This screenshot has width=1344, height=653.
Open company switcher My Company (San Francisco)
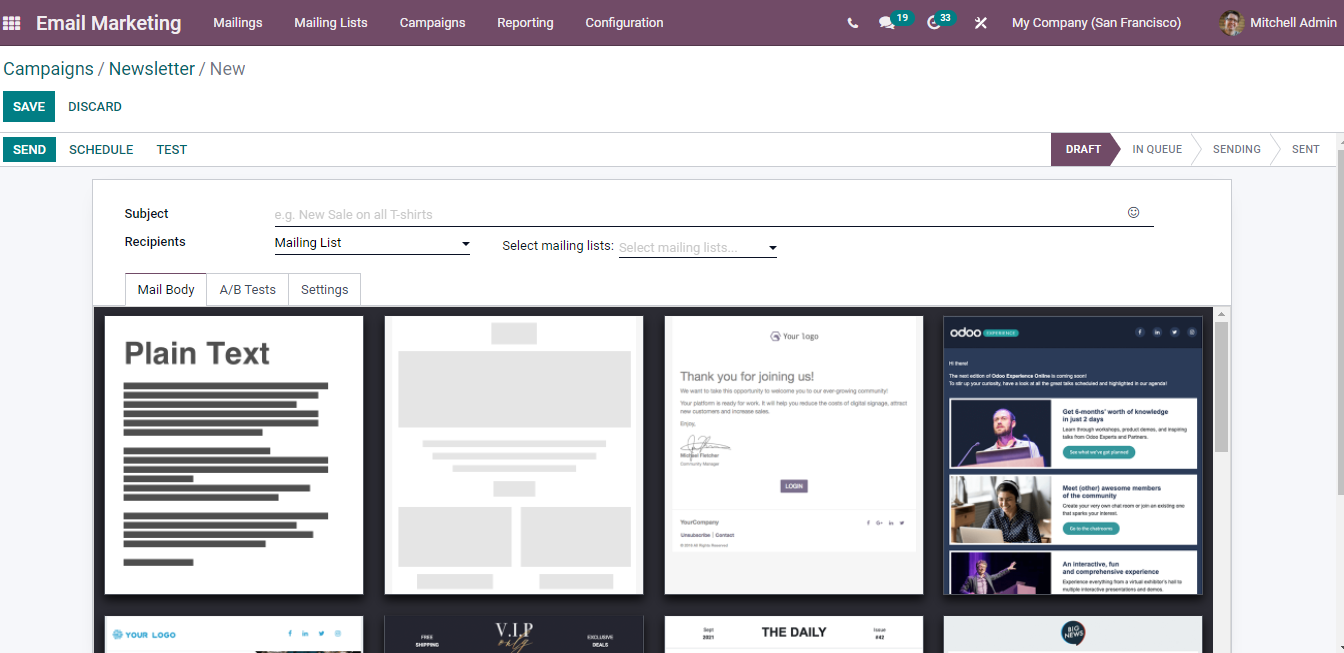pyautogui.click(x=1096, y=23)
